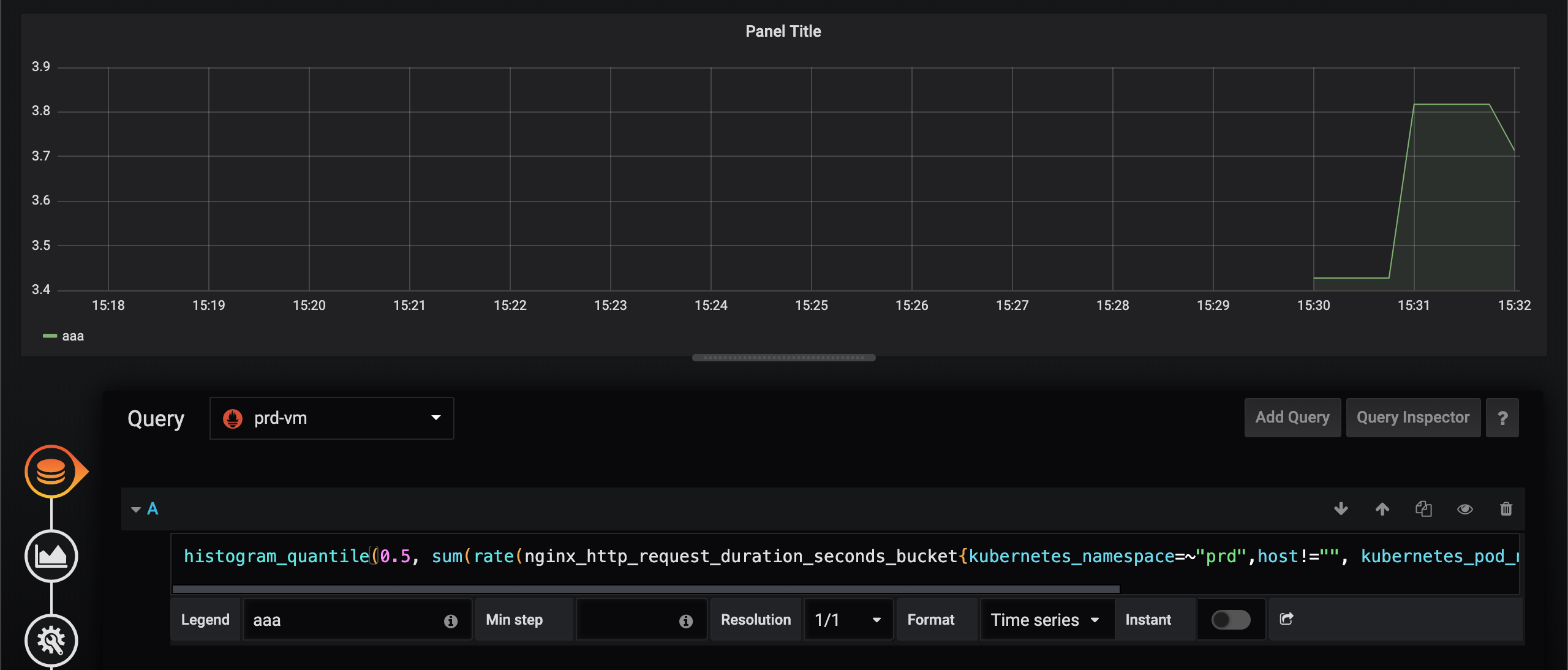Click the Query section heading
The height and width of the screenshot is (670, 1568).
point(156,419)
